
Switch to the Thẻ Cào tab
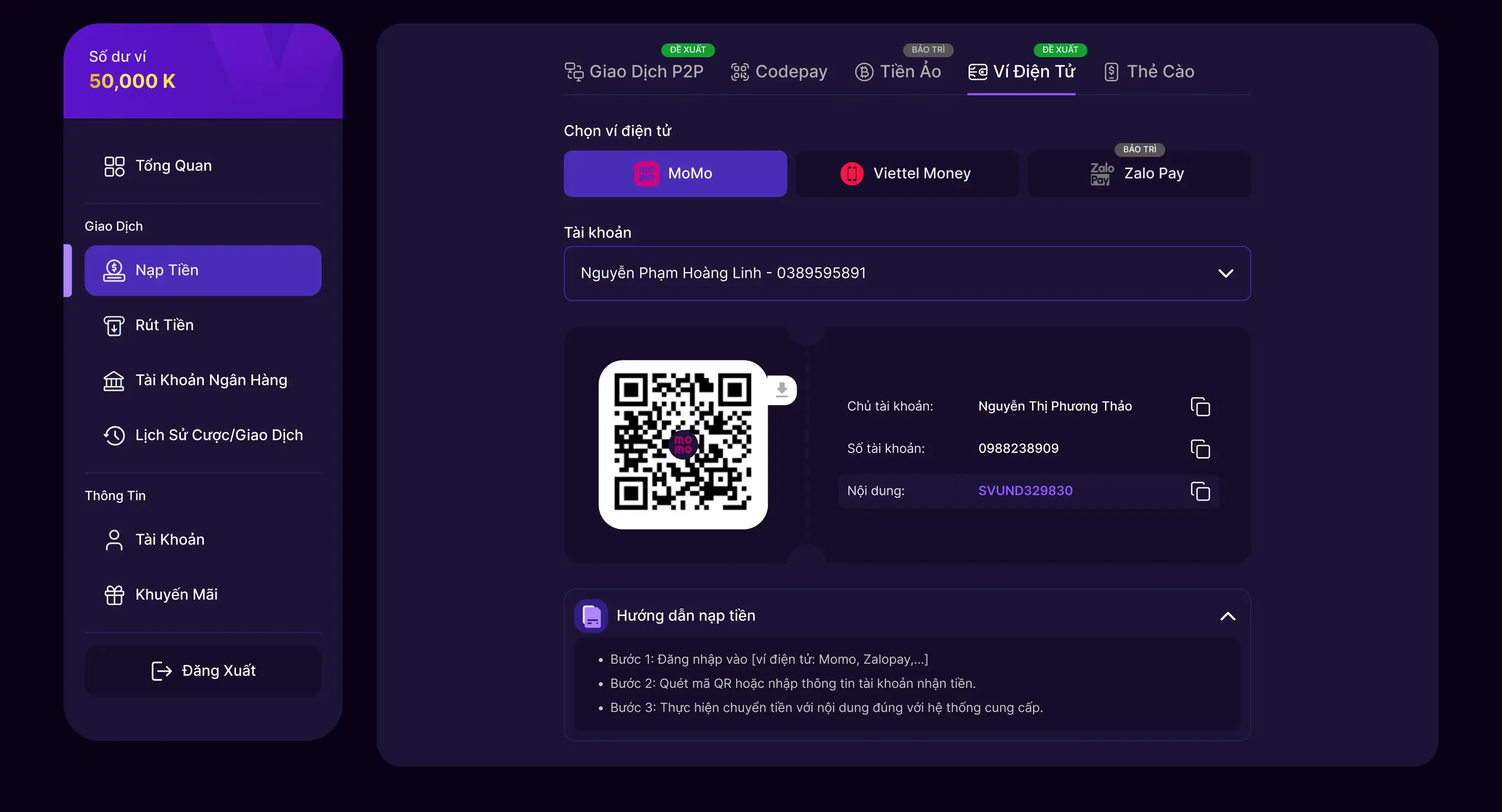pyautogui.click(x=1148, y=71)
